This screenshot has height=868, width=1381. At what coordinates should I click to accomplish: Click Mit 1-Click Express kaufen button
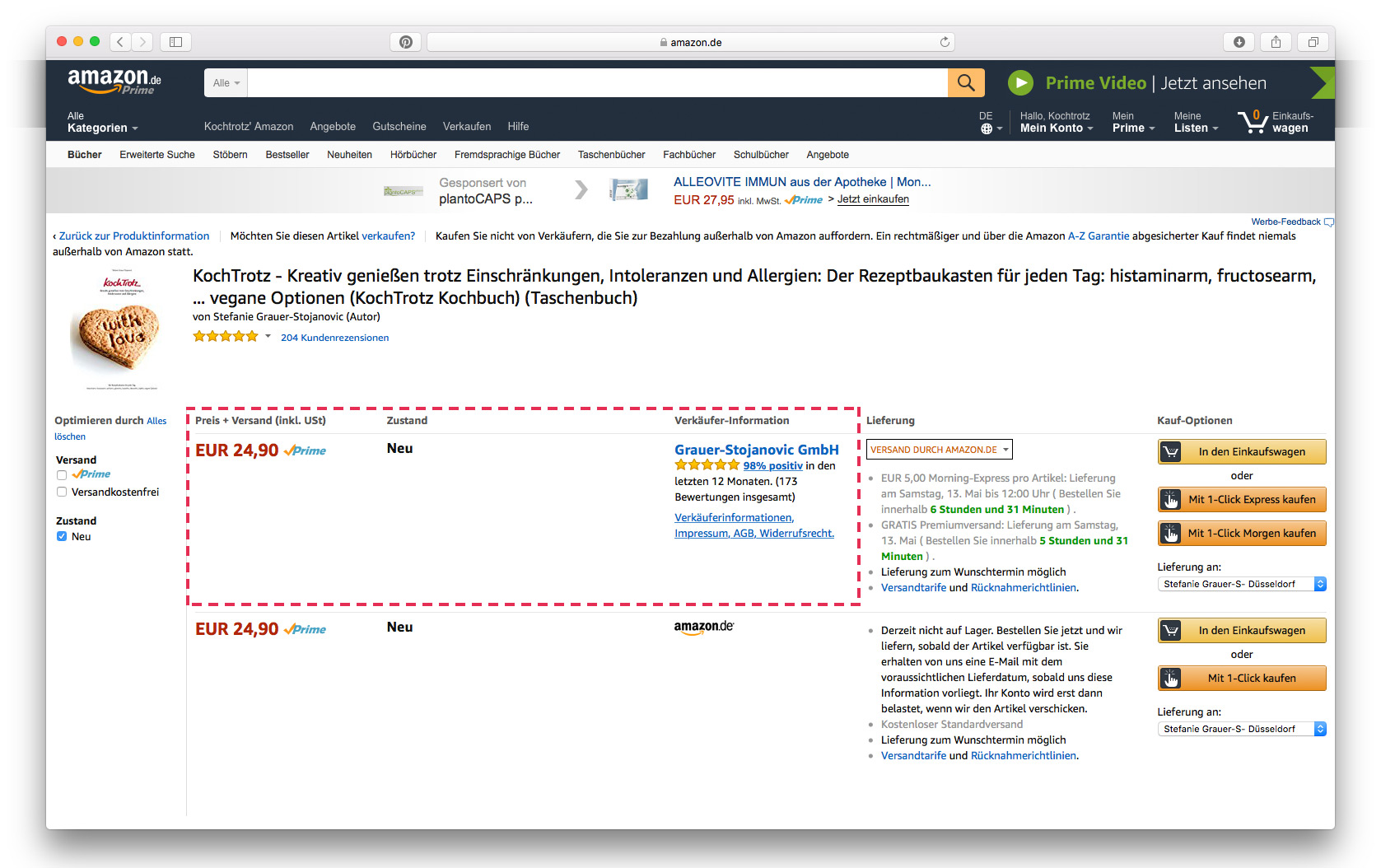[1242, 499]
